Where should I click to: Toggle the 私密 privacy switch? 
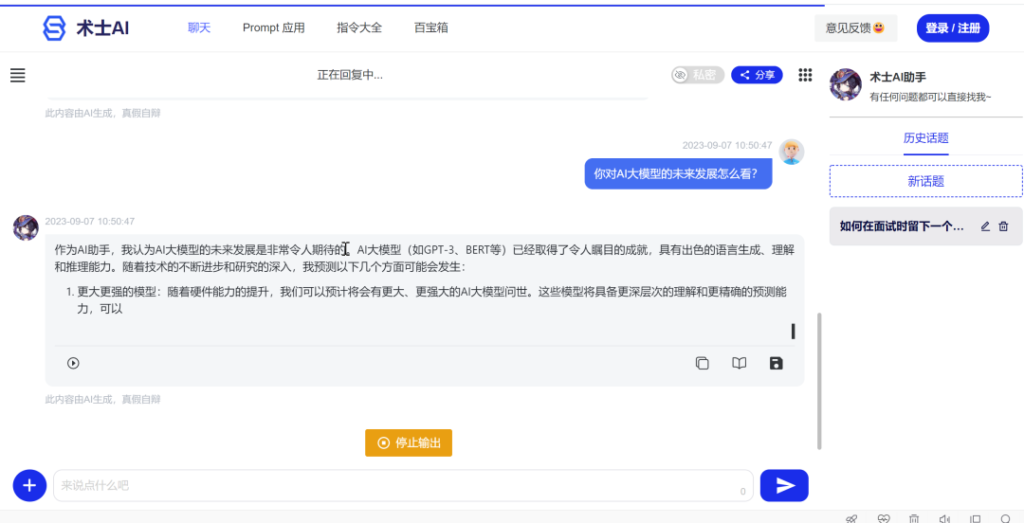tap(697, 75)
